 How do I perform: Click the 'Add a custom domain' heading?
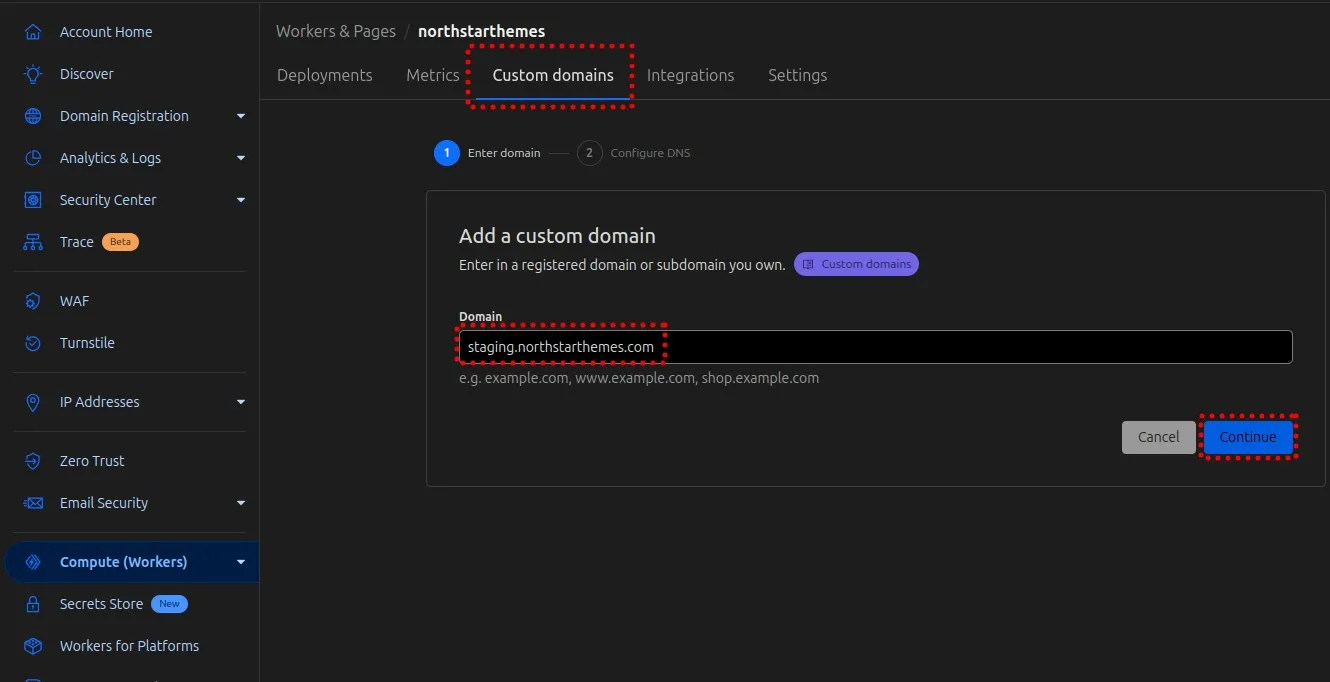tap(557, 236)
